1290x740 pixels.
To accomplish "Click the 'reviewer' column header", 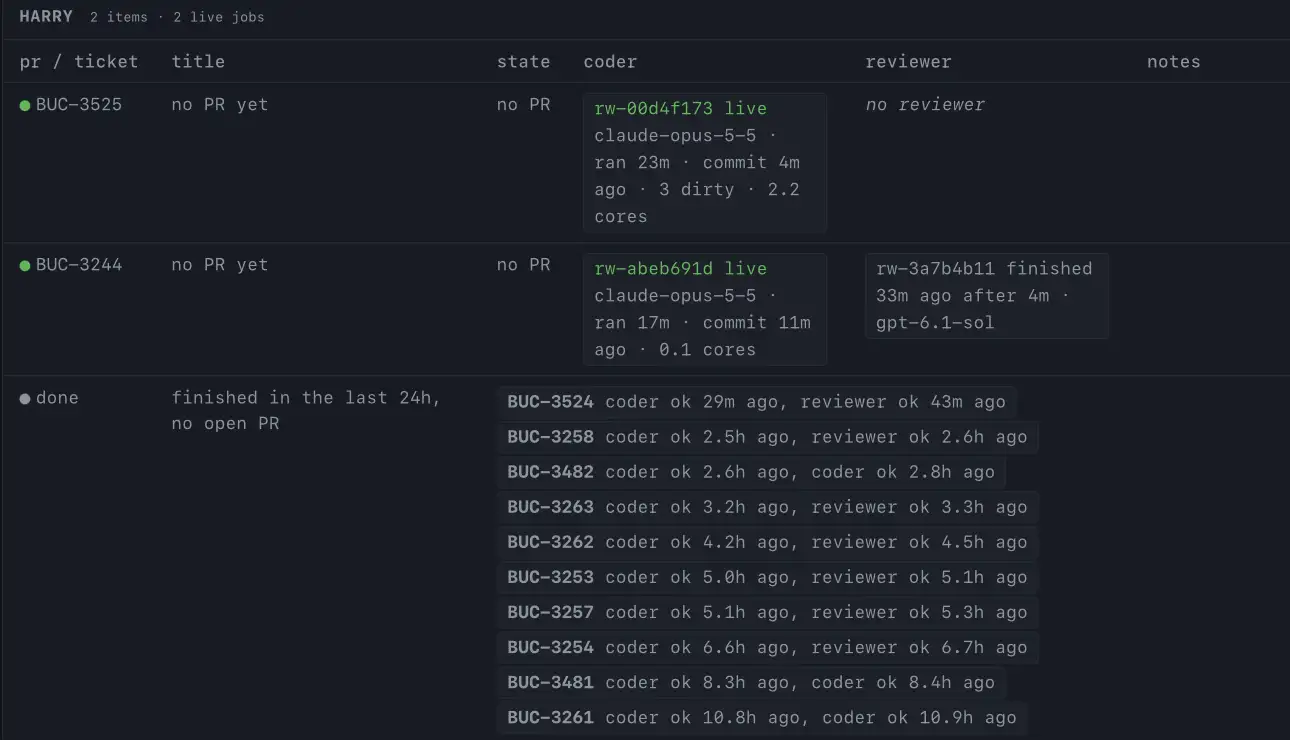I will point(908,61).
